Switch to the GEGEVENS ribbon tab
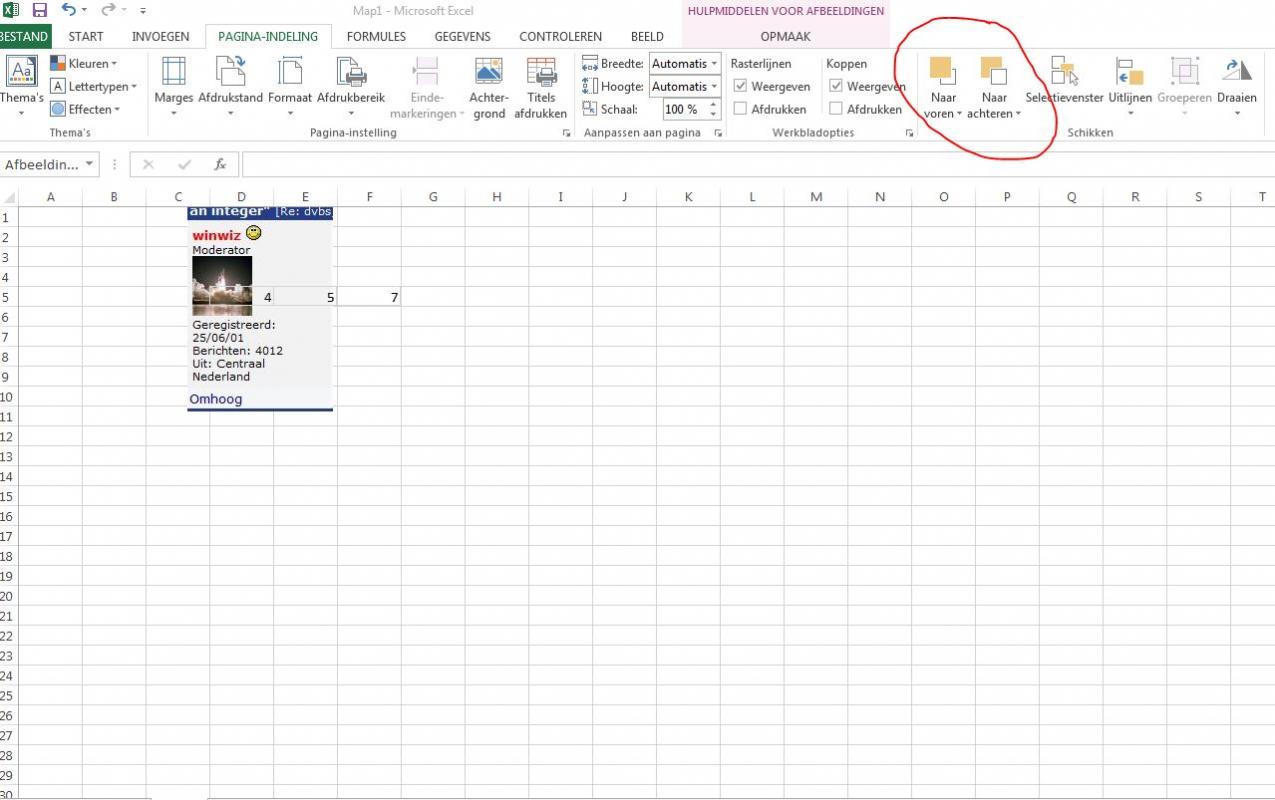Screen dimensions: 1275x800 click(462, 36)
